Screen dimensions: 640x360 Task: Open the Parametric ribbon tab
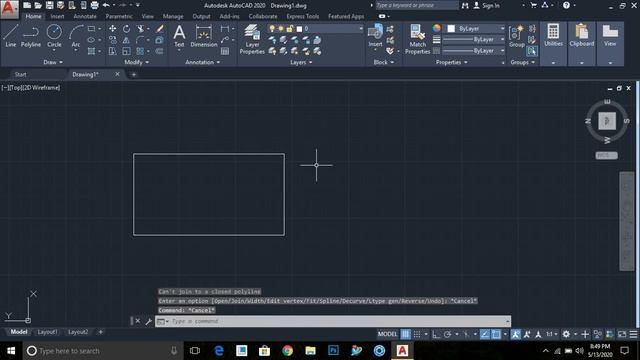point(119,16)
